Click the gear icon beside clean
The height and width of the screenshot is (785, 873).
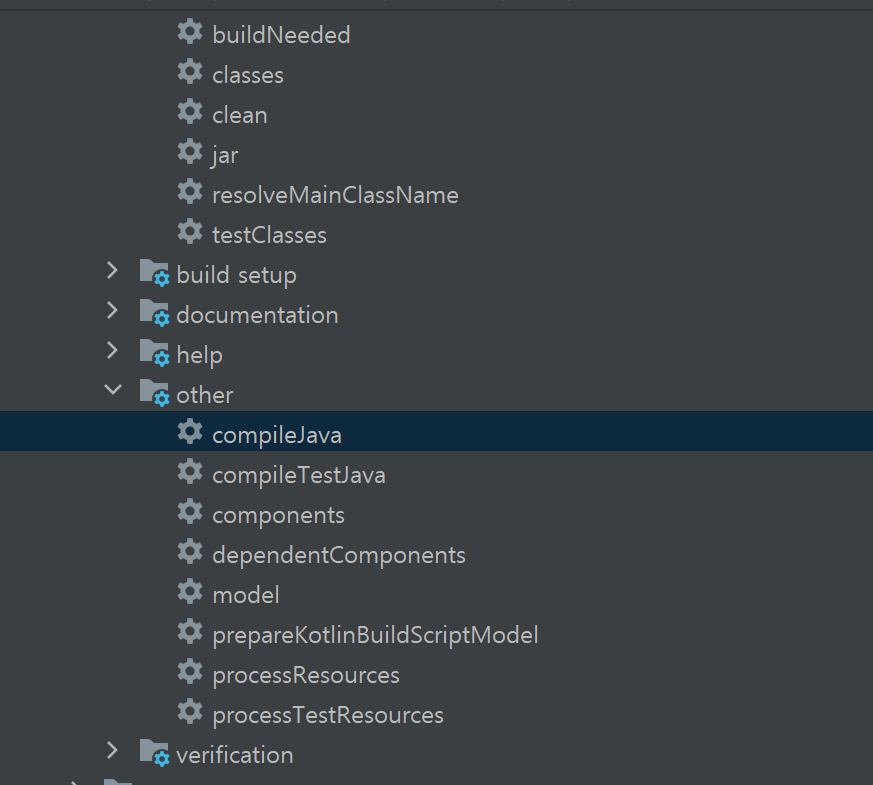tap(190, 112)
